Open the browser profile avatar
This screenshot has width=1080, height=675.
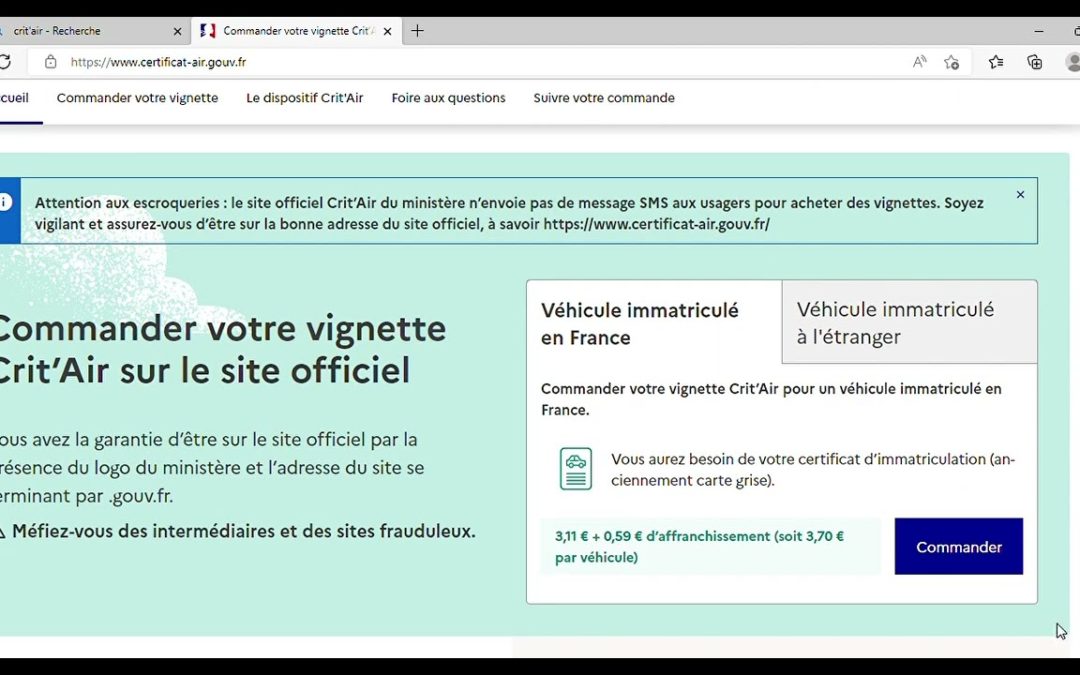(x=1073, y=62)
